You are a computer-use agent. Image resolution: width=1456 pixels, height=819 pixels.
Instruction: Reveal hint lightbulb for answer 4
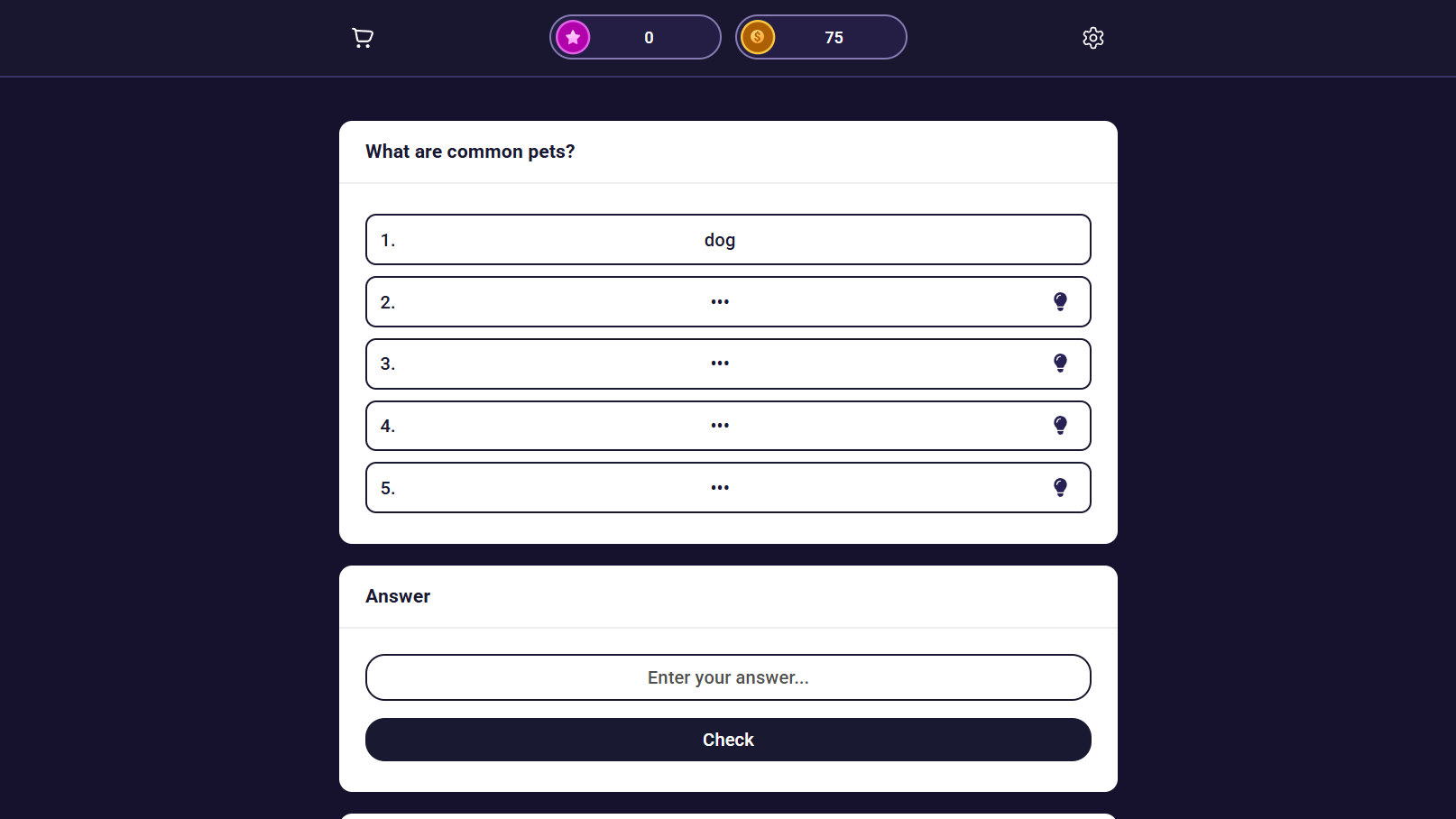(1060, 425)
